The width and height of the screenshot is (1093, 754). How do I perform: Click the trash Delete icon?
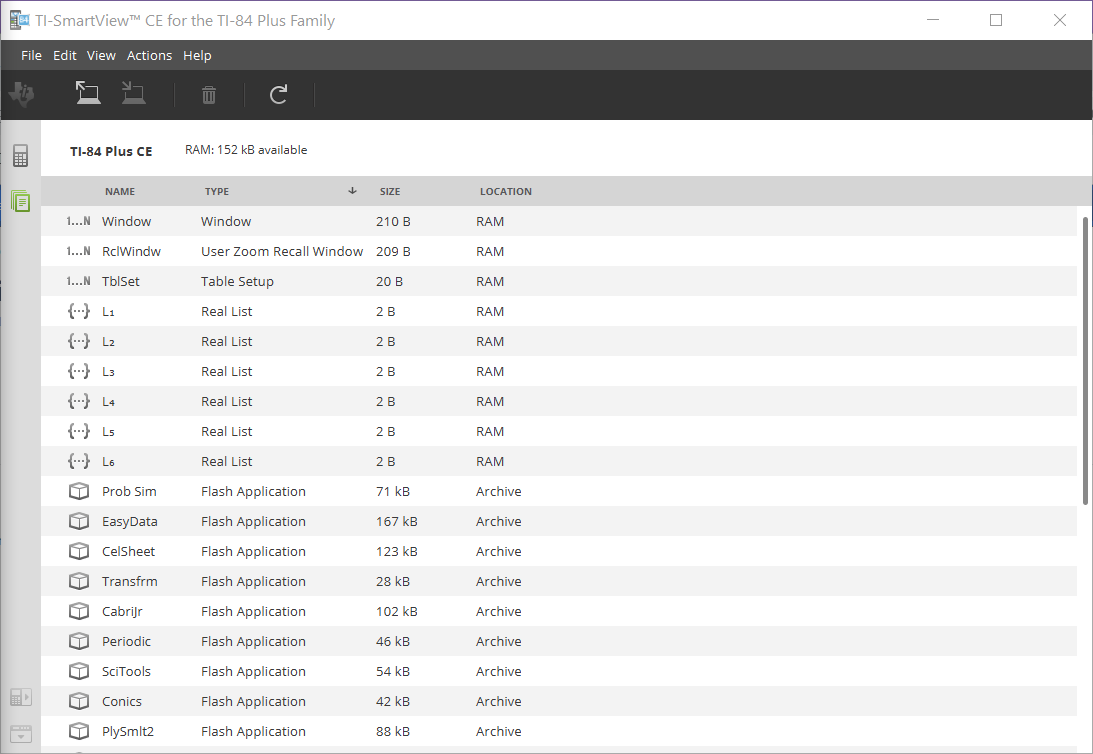click(209, 95)
